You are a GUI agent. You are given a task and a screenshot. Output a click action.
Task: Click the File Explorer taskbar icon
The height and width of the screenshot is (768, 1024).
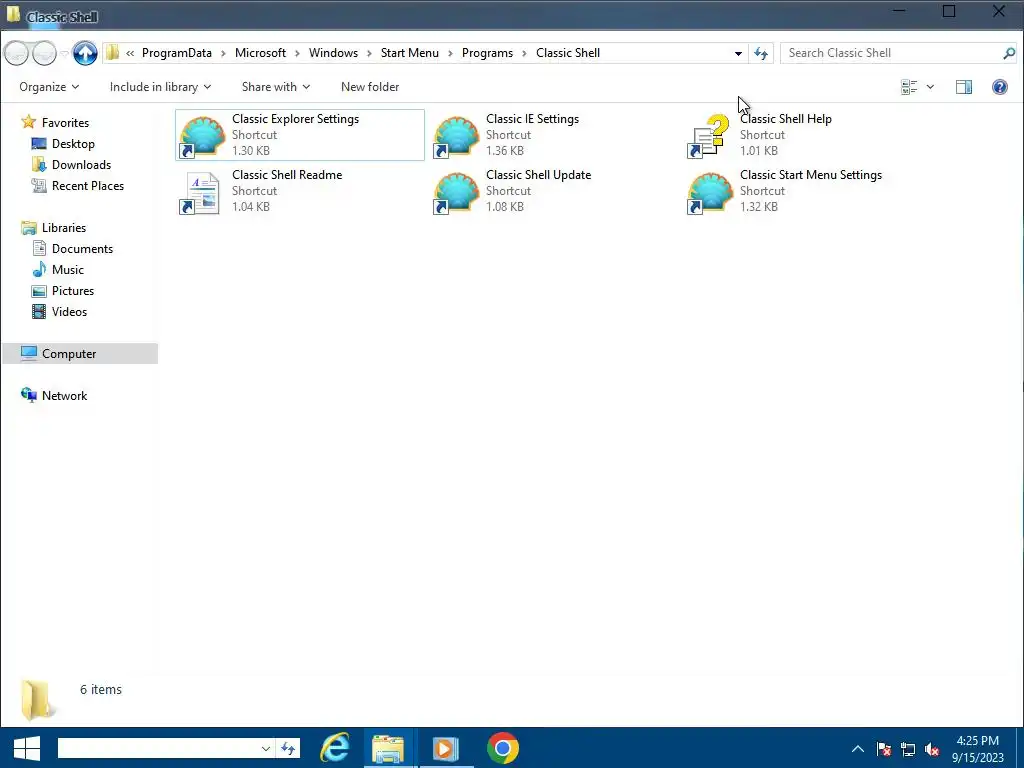point(388,748)
